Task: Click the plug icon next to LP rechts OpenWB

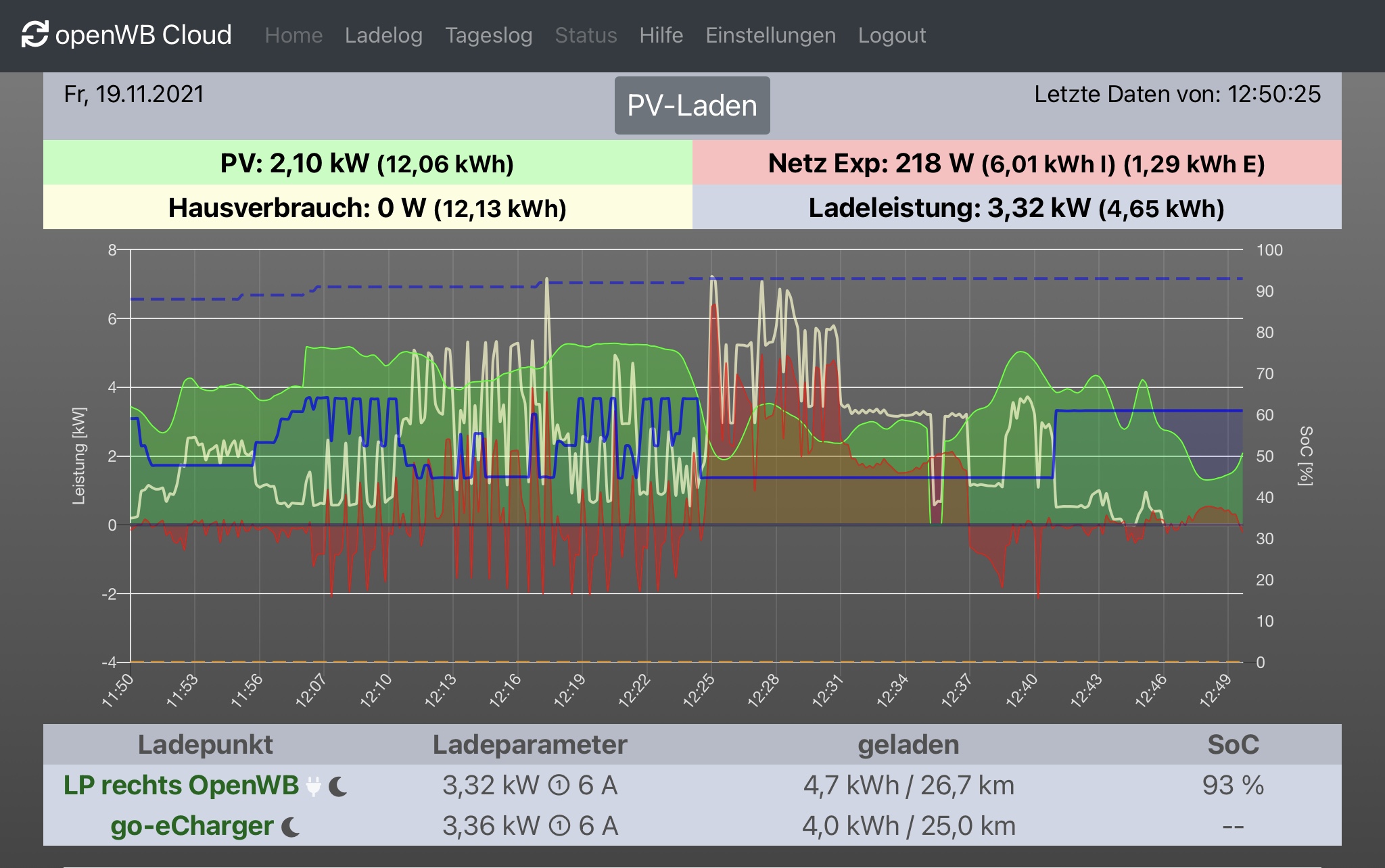Action: tap(314, 786)
